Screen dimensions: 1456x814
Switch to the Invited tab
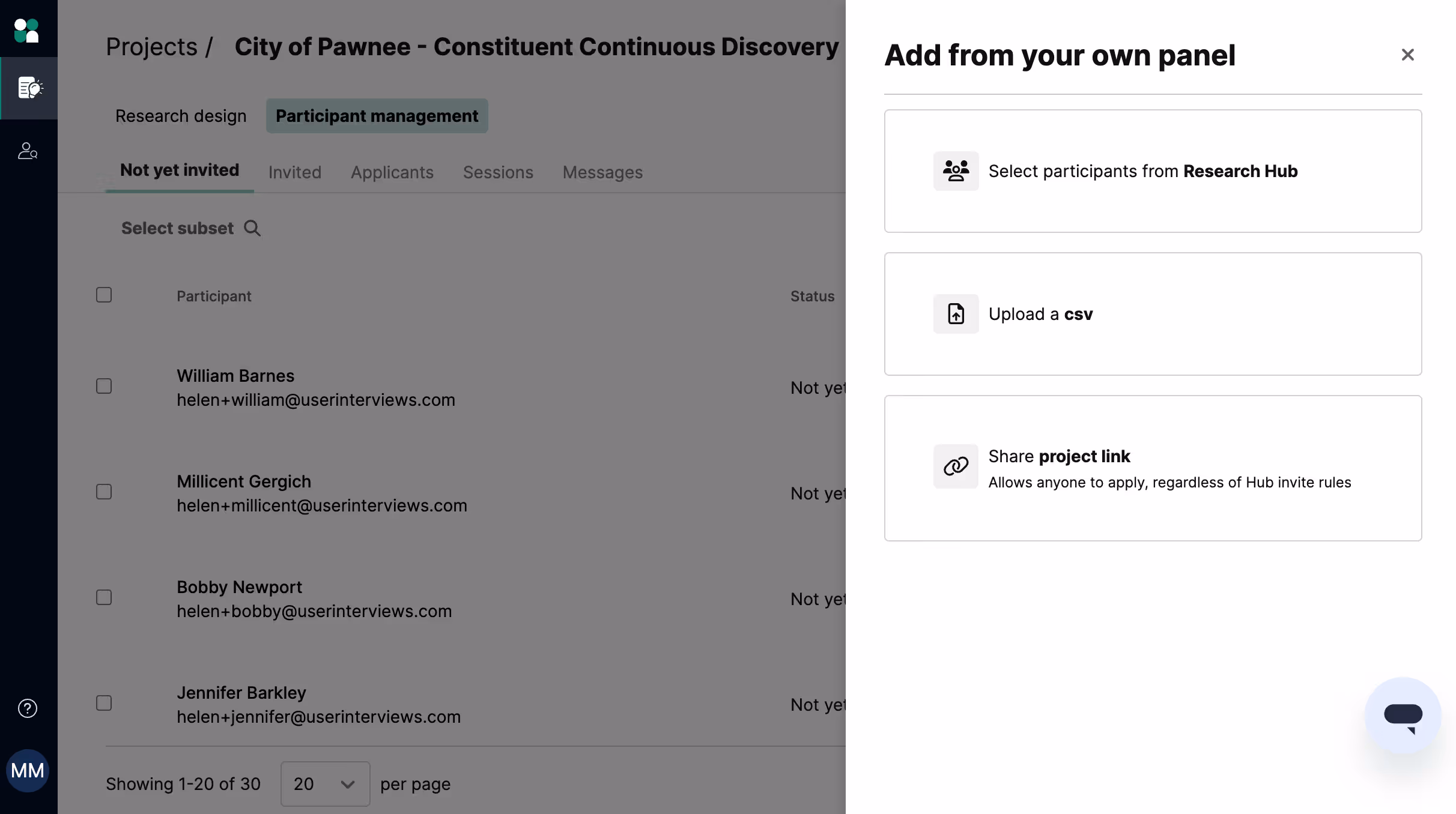(295, 172)
